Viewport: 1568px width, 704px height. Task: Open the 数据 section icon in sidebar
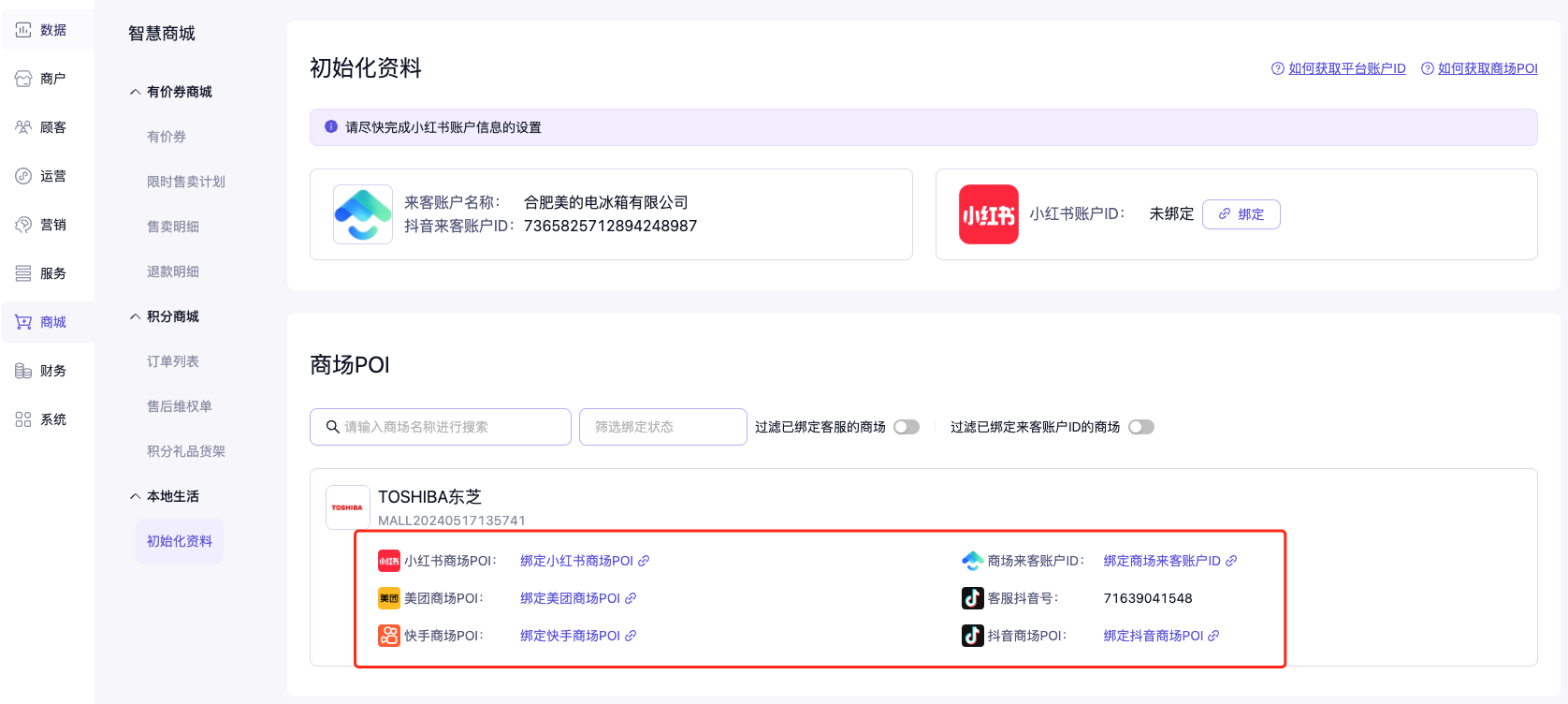click(x=23, y=30)
